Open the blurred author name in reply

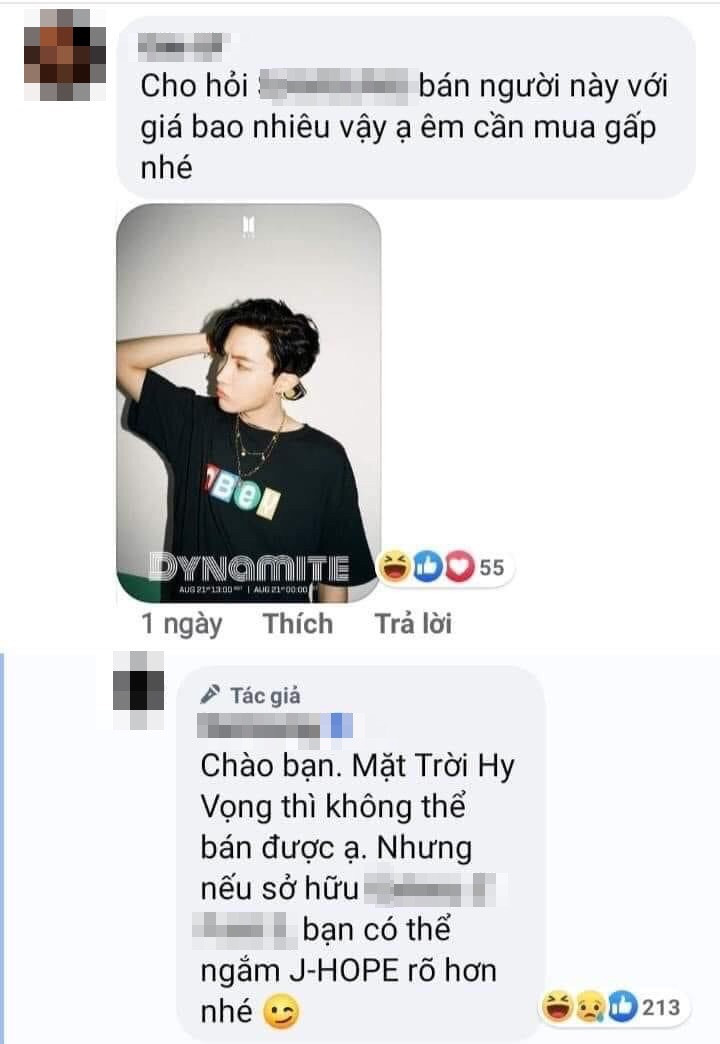[275, 726]
